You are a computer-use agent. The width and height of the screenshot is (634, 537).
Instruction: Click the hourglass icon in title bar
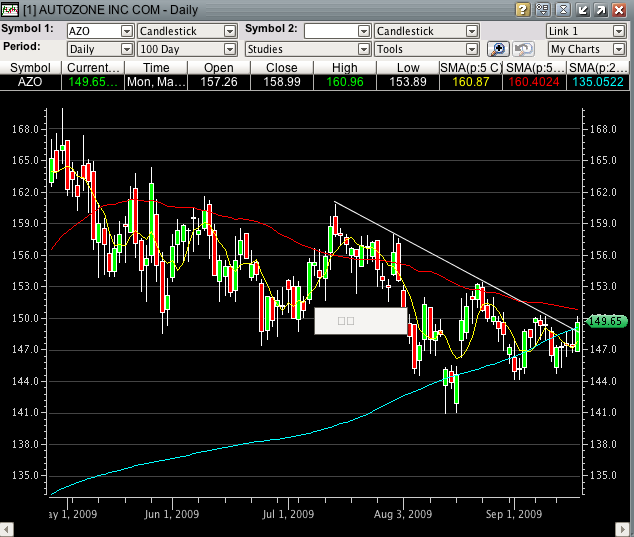coord(563,9)
